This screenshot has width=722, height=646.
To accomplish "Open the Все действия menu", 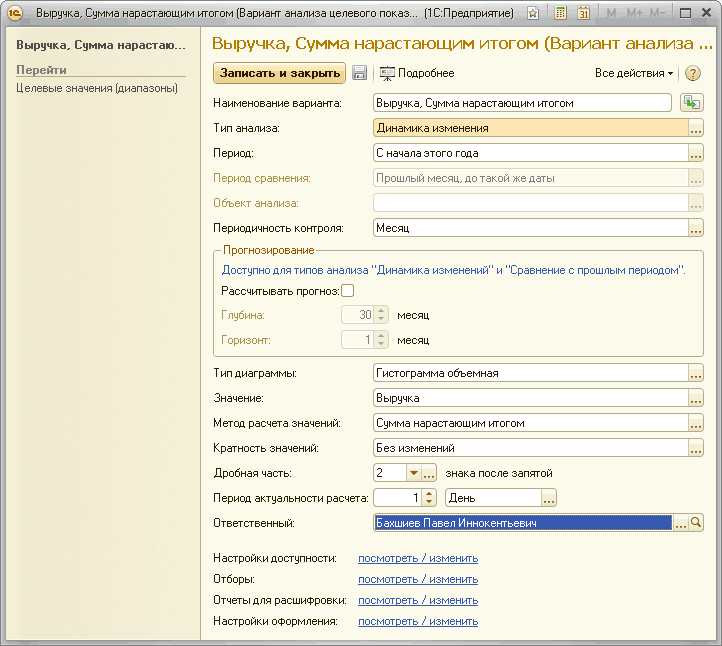I will click(x=634, y=73).
